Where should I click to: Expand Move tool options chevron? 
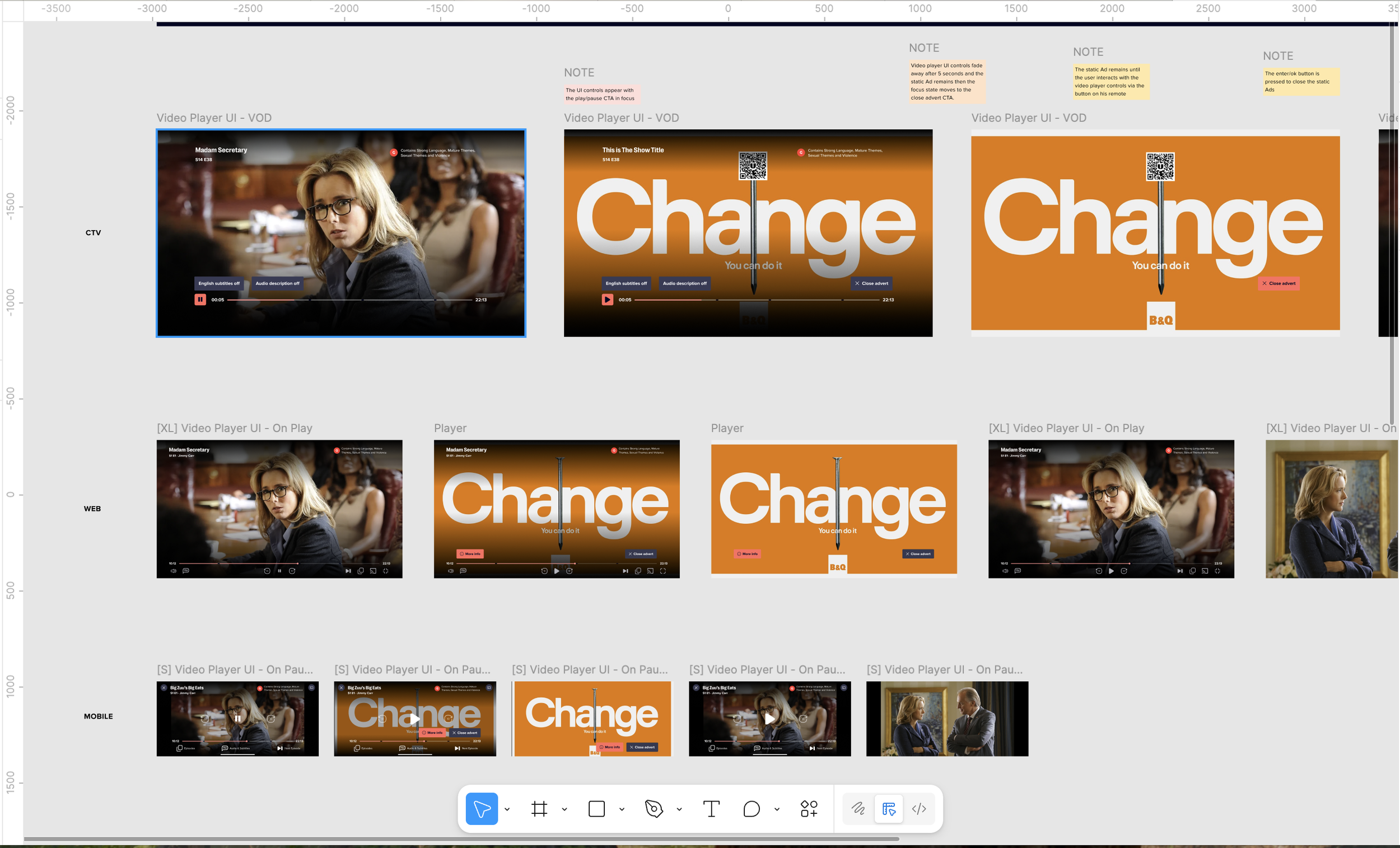(x=507, y=809)
